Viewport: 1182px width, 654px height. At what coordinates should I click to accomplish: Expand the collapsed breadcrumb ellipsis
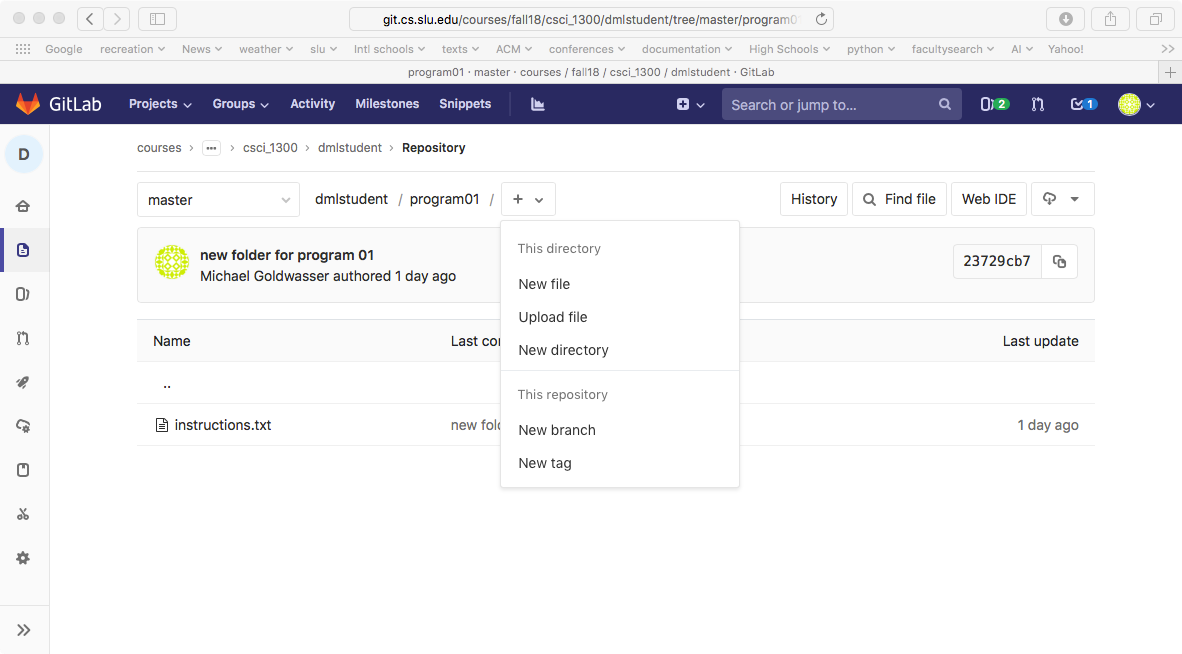point(211,148)
